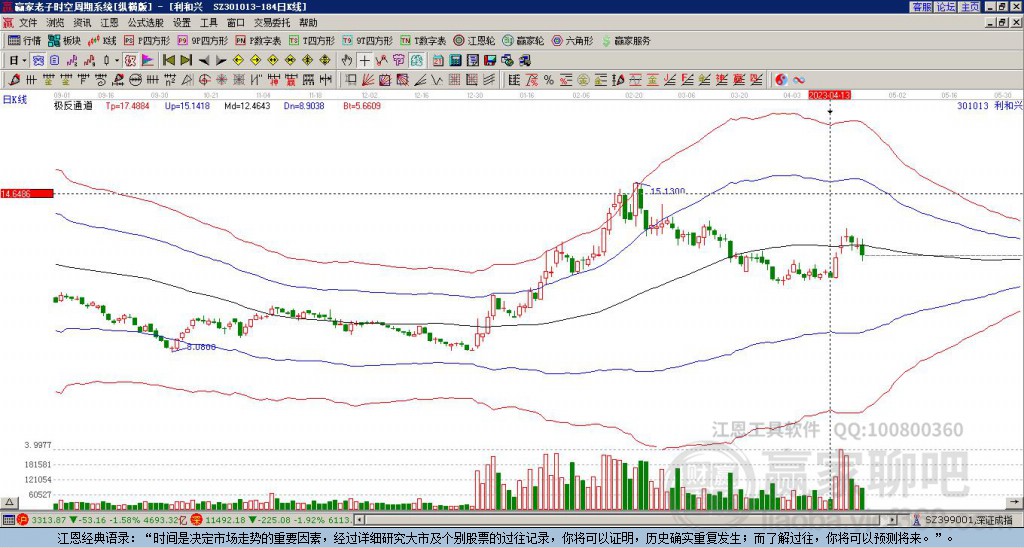Image resolution: width=1024 pixels, height=548 pixels.
Task: Click the 行情 quotes toolbar button
Action: (24, 40)
